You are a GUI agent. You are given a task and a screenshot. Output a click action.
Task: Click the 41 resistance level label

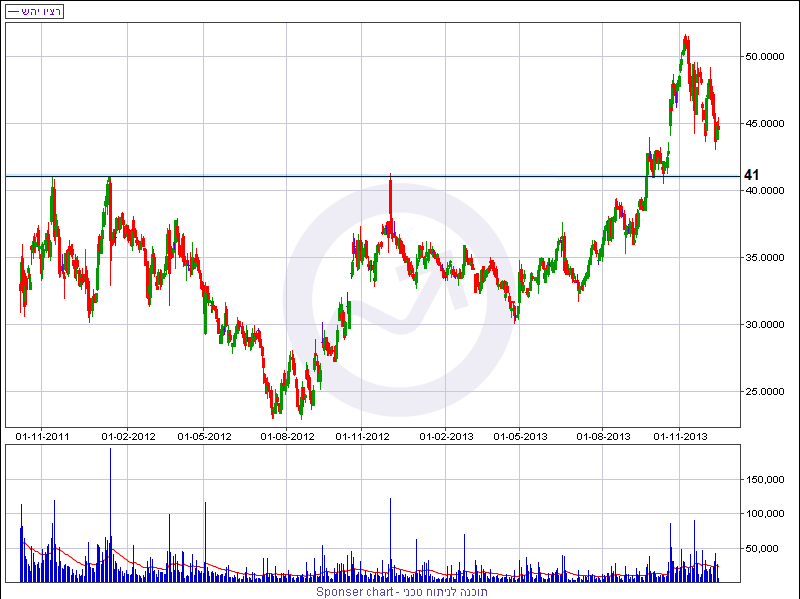coord(751,175)
